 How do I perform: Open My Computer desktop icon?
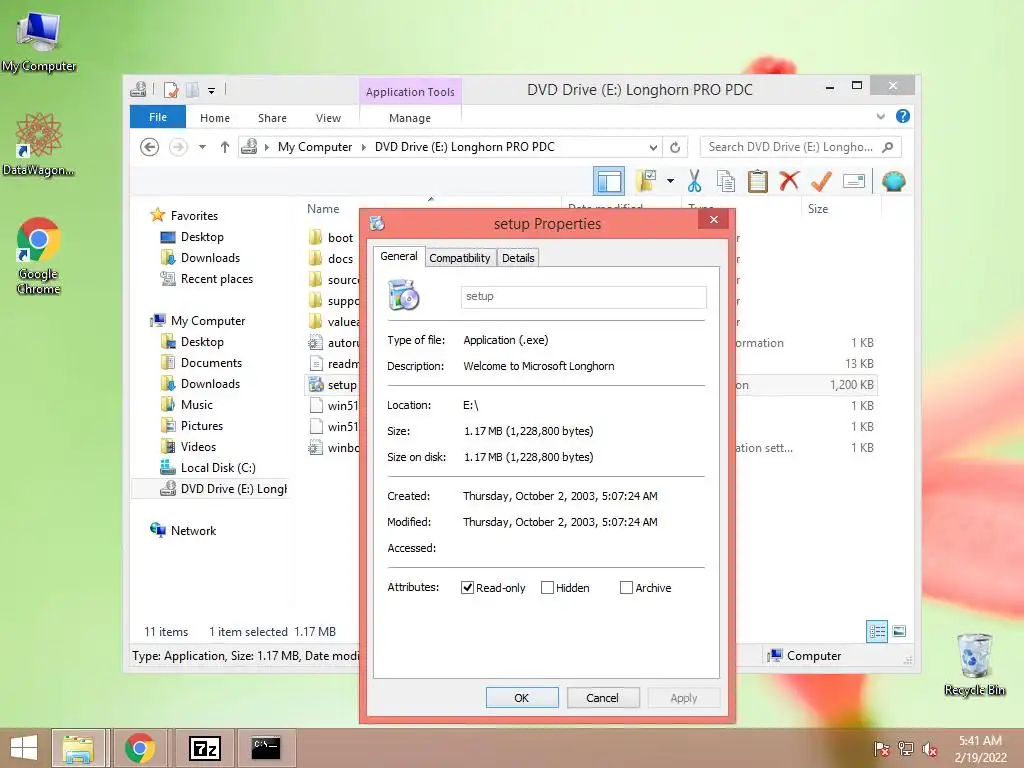tap(39, 40)
